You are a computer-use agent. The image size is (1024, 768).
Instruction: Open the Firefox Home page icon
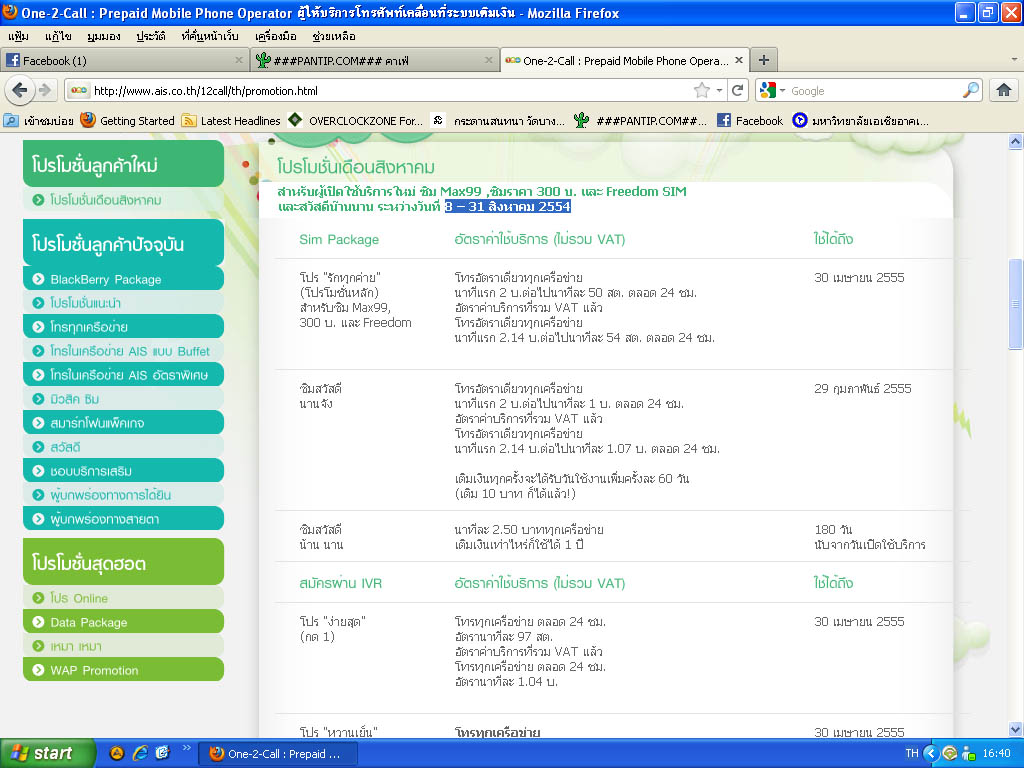[x=1004, y=90]
